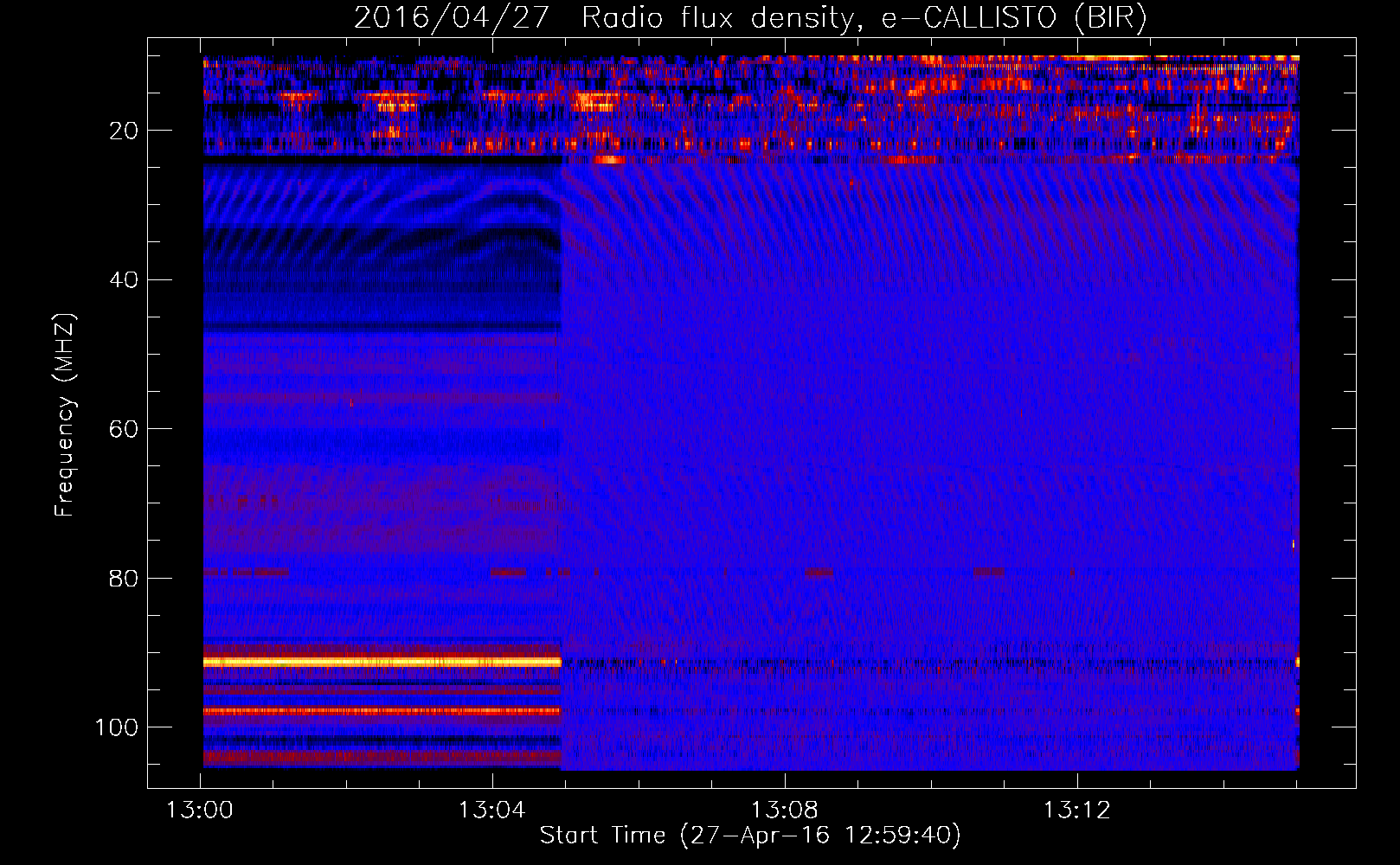Click the 13:08 time tick label
The image size is (1400, 865).
(x=785, y=811)
